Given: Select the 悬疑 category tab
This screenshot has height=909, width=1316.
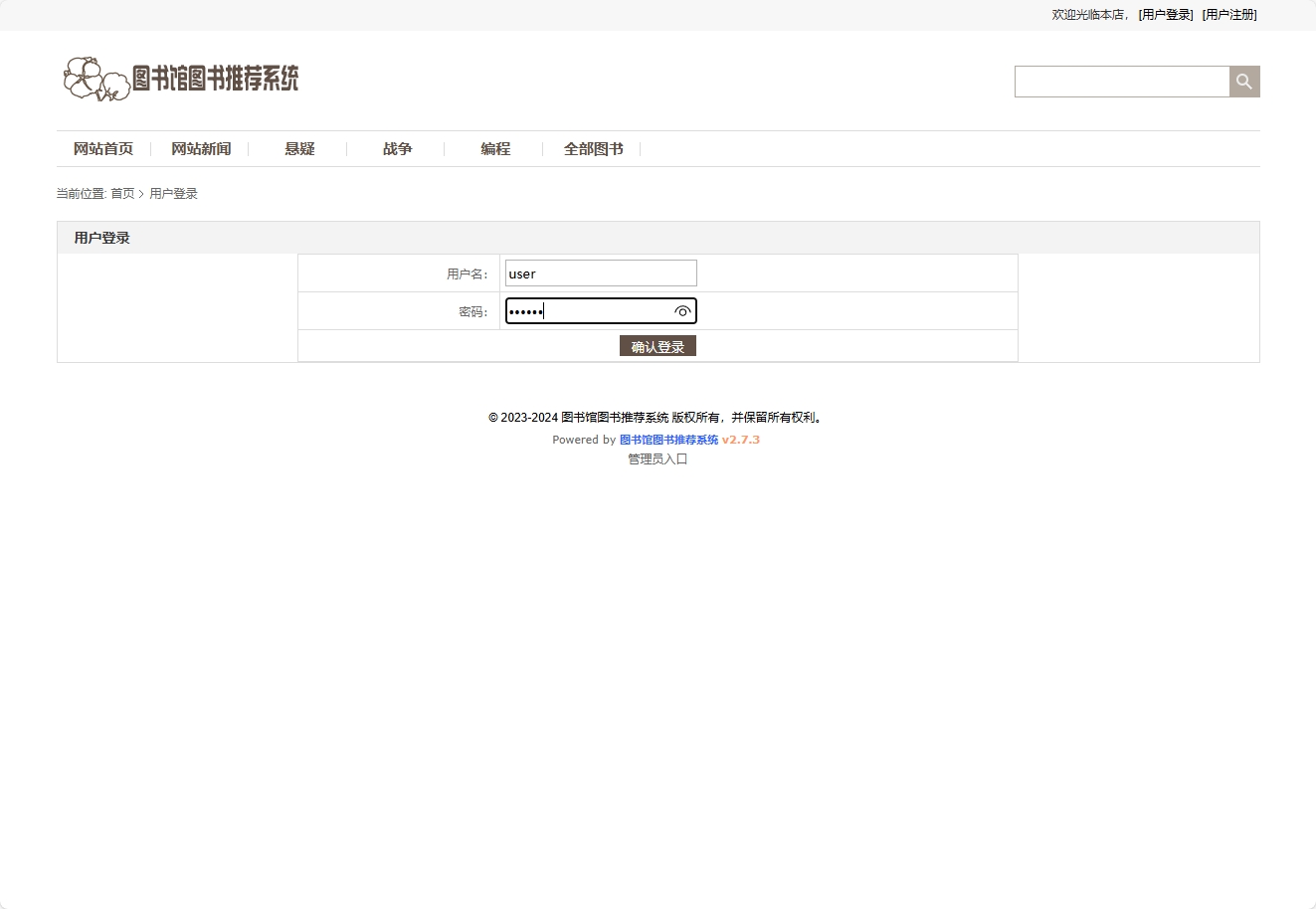Looking at the screenshot, I should (299, 148).
